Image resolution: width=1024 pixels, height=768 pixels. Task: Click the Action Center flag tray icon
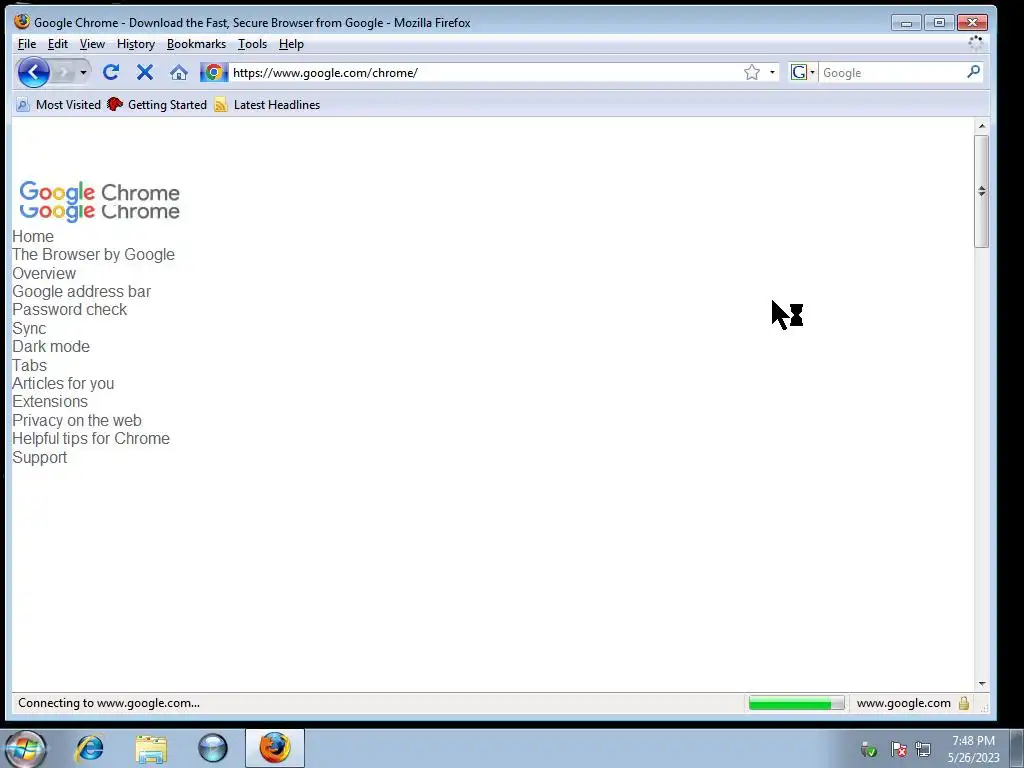(899, 750)
